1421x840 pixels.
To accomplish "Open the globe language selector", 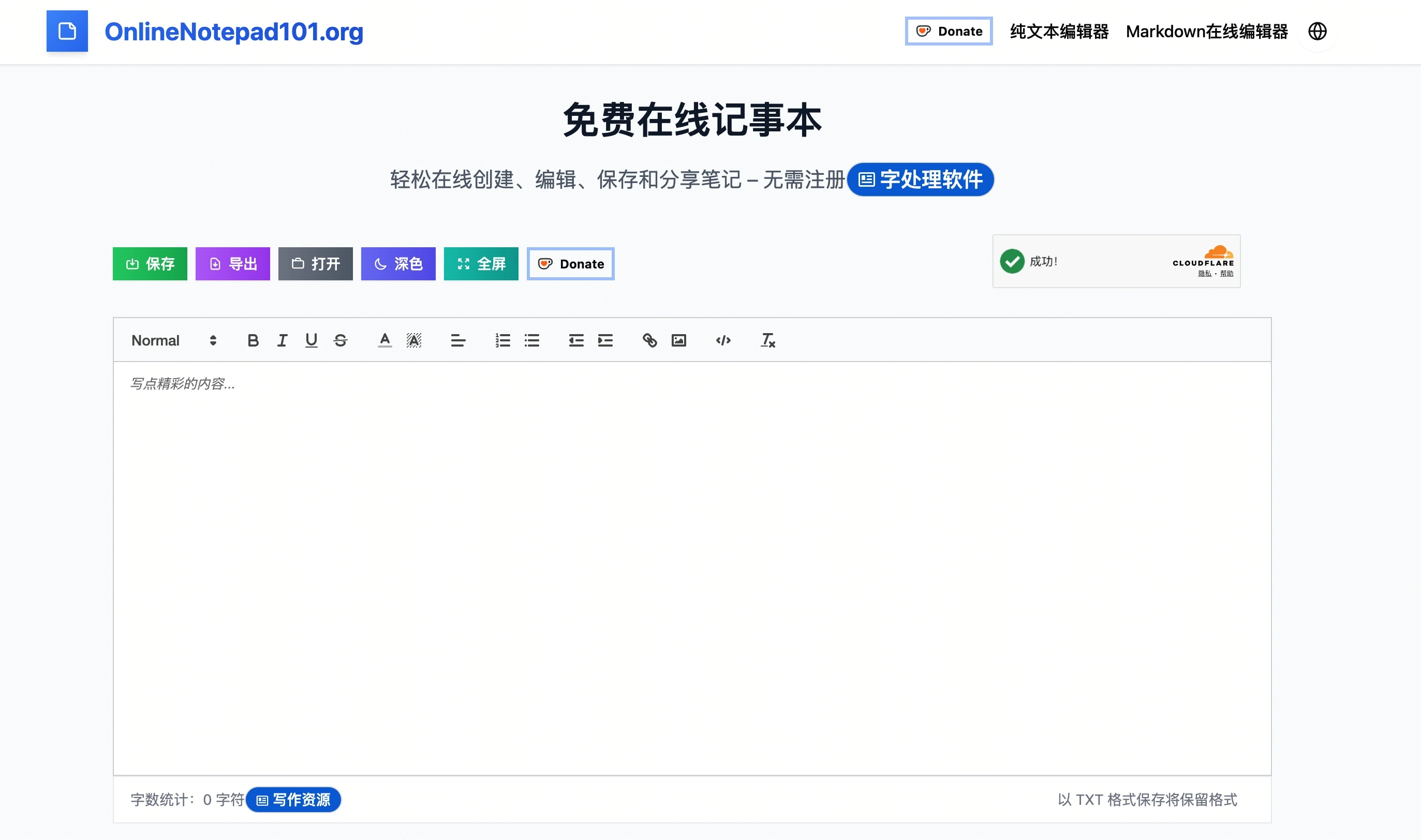I will [x=1318, y=31].
